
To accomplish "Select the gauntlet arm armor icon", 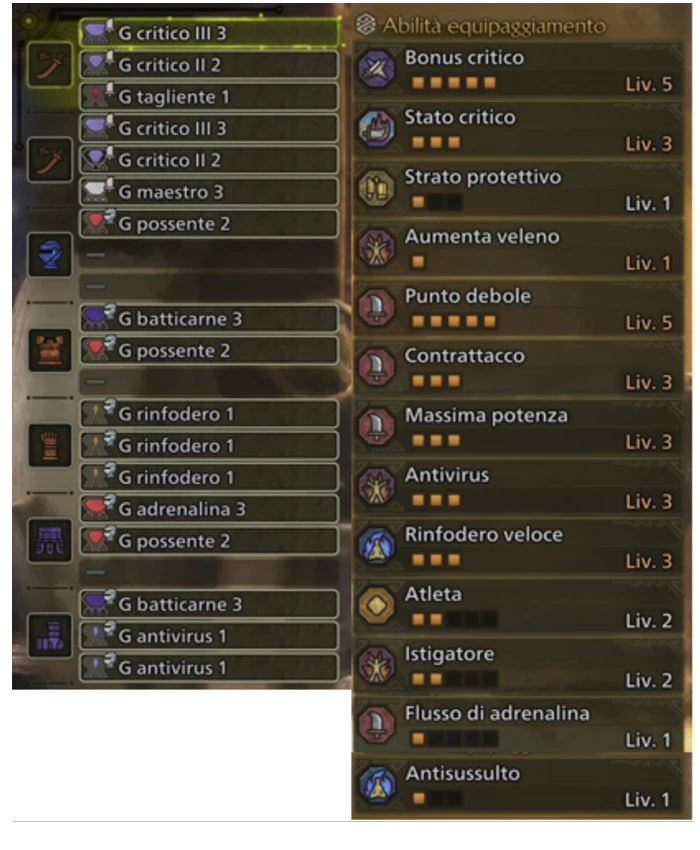I will point(50,446).
